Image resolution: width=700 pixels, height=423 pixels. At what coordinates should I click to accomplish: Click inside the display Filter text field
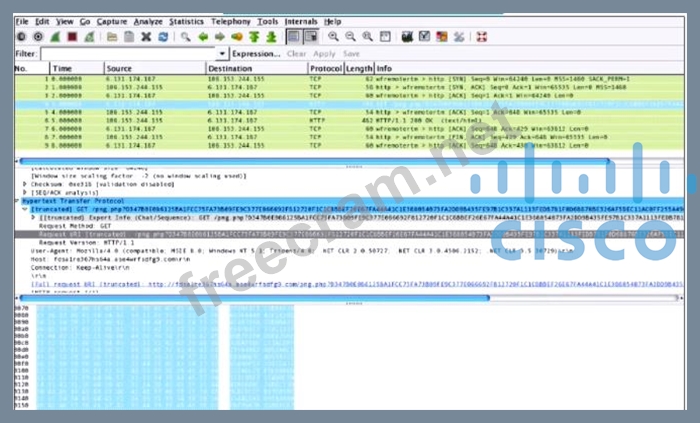[130, 53]
